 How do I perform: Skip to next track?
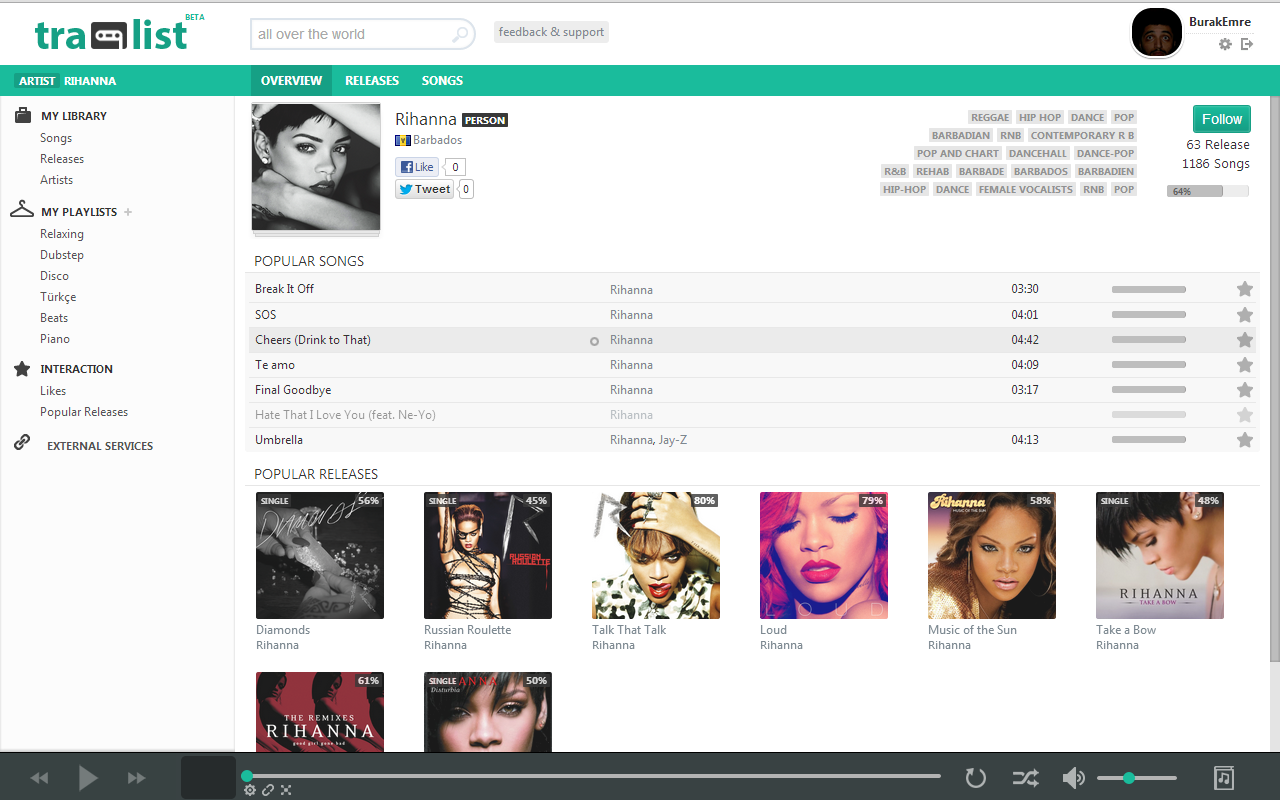[x=136, y=777]
